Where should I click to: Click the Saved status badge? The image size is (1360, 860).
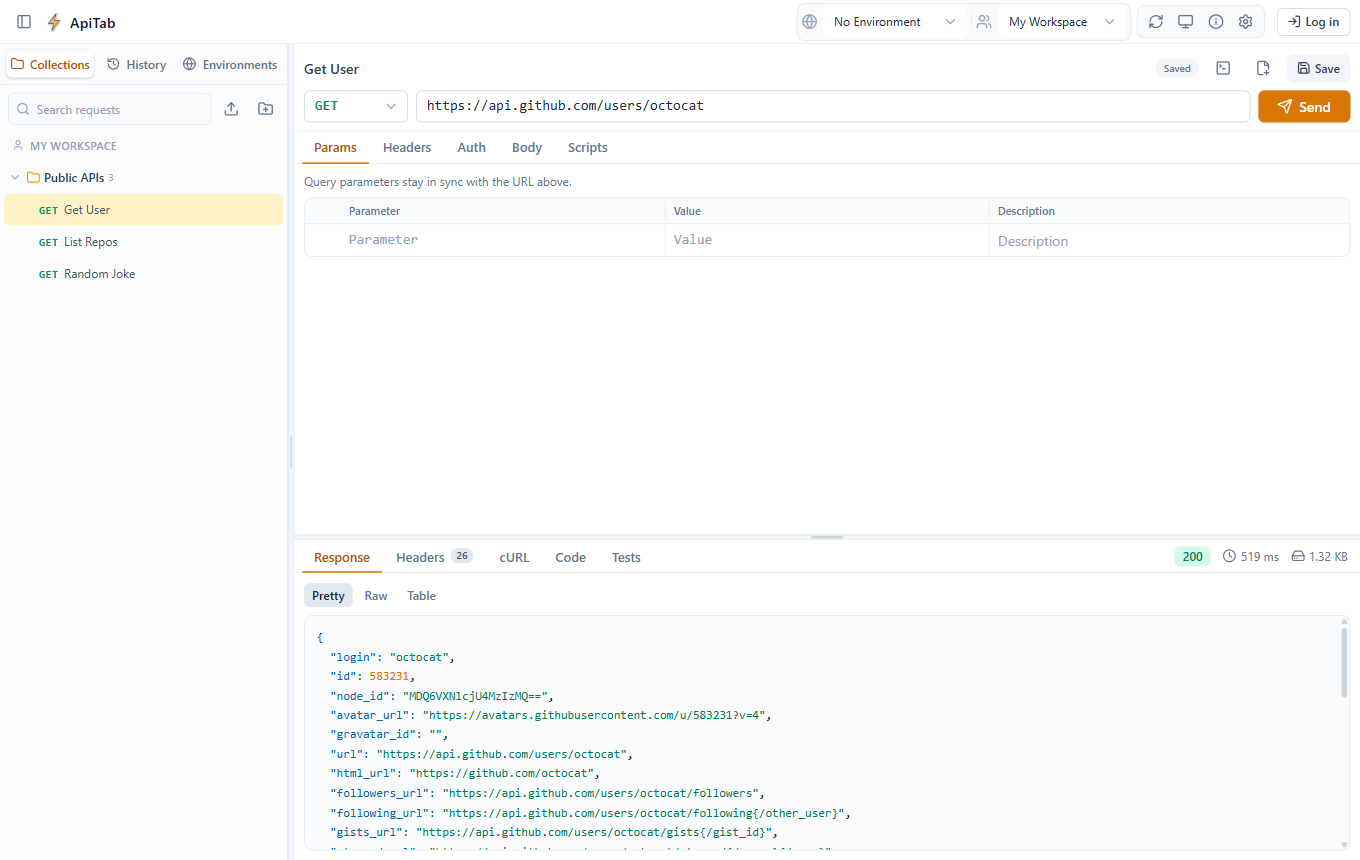(1177, 68)
